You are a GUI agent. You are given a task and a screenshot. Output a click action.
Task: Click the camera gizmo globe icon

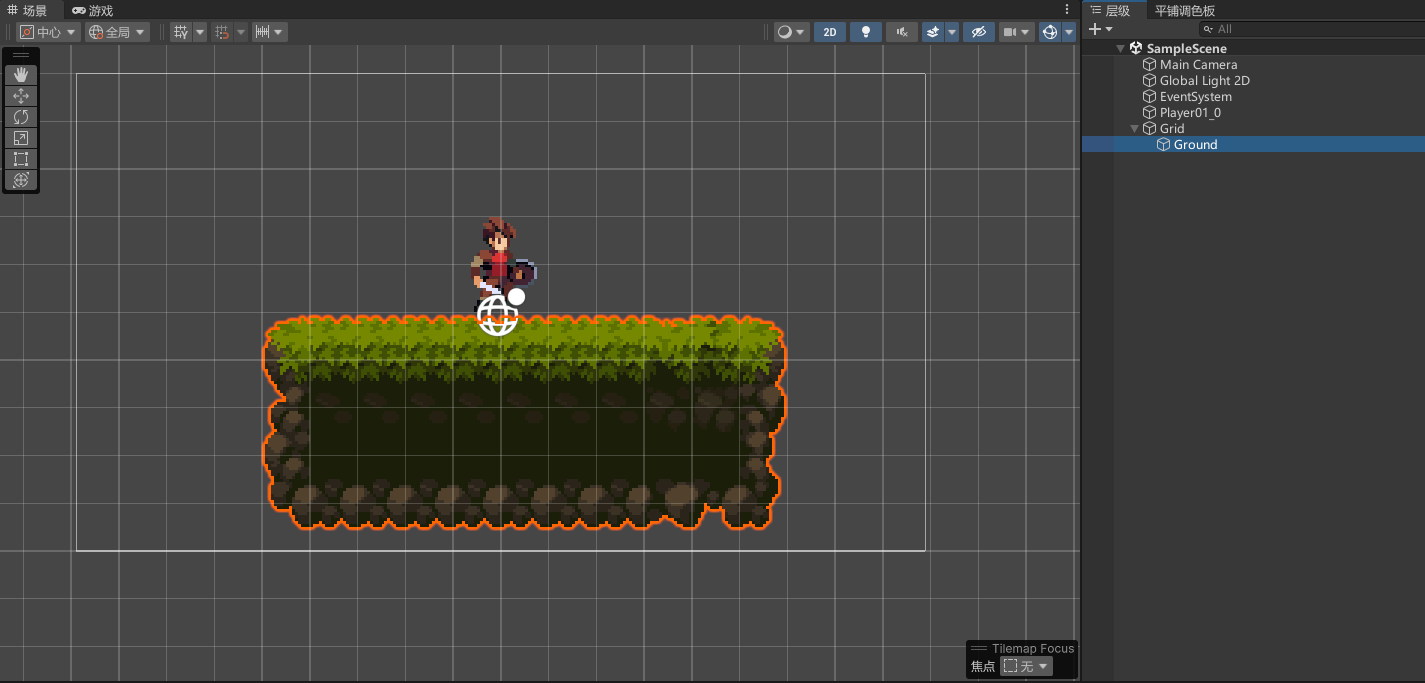[498, 315]
